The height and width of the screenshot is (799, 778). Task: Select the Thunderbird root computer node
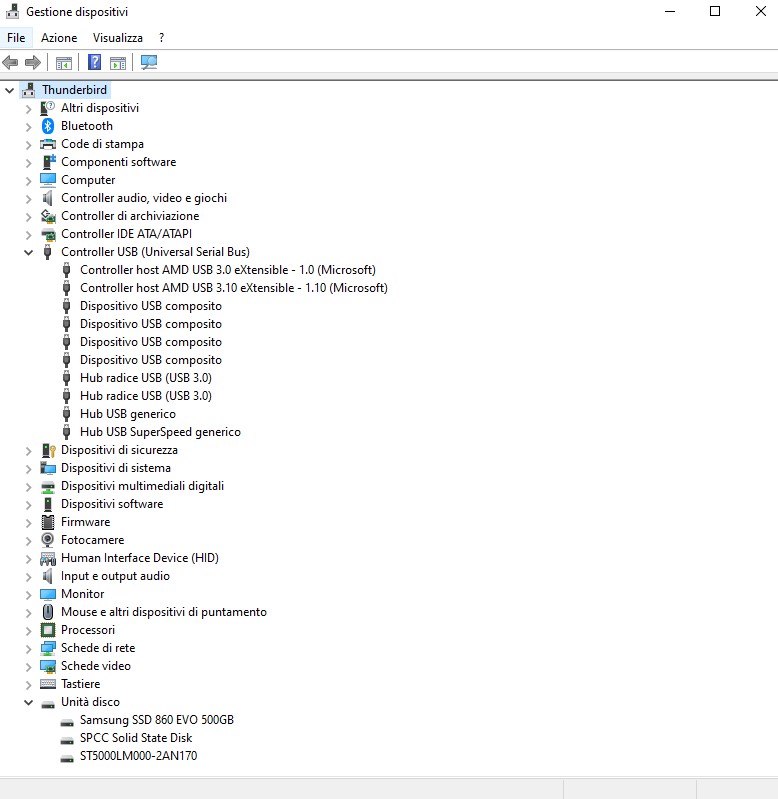click(x=74, y=90)
